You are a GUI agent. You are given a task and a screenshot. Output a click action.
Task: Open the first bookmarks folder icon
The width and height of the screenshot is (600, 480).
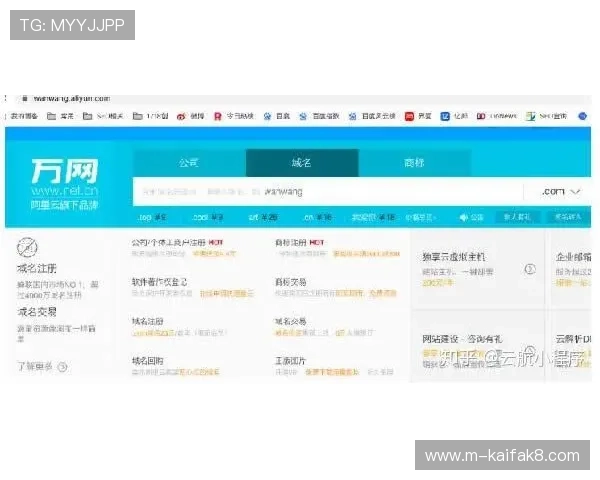coord(51,116)
